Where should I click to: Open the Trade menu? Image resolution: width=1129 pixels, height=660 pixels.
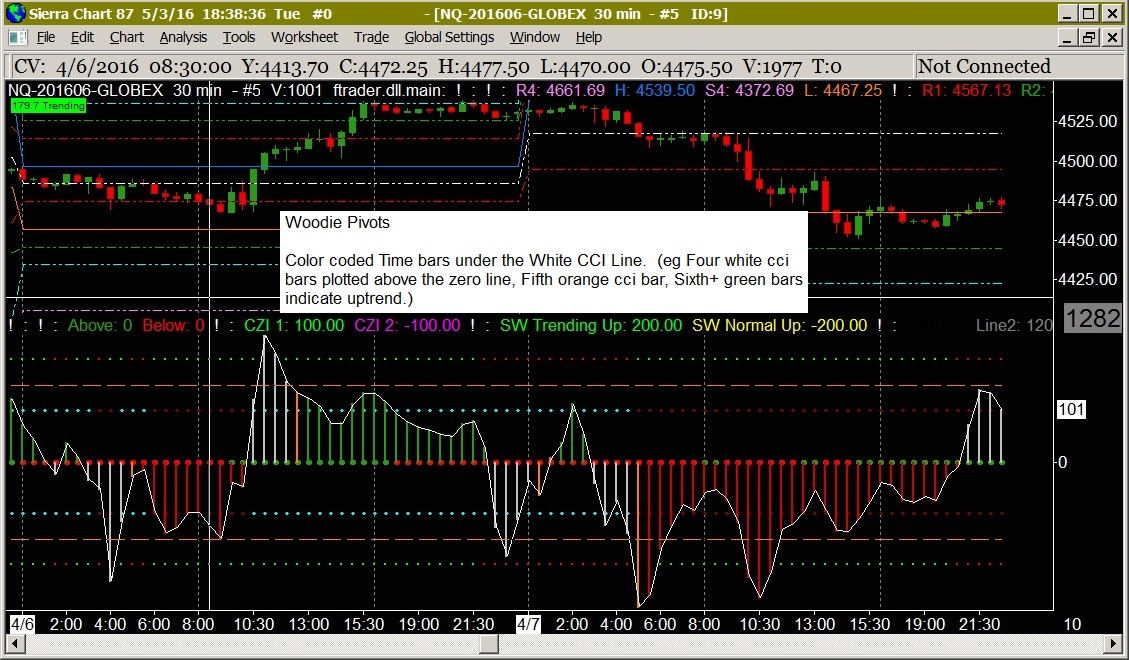coord(371,37)
